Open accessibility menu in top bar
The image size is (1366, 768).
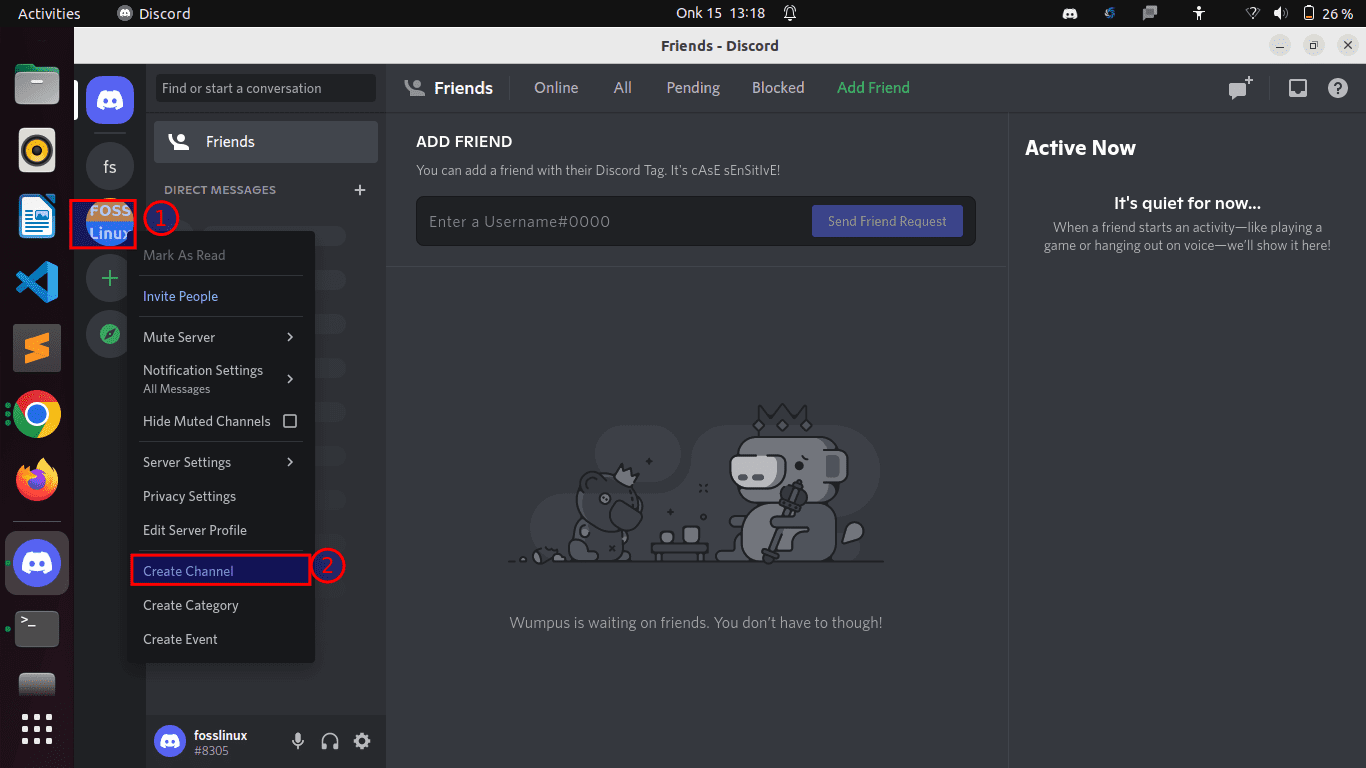(1200, 13)
